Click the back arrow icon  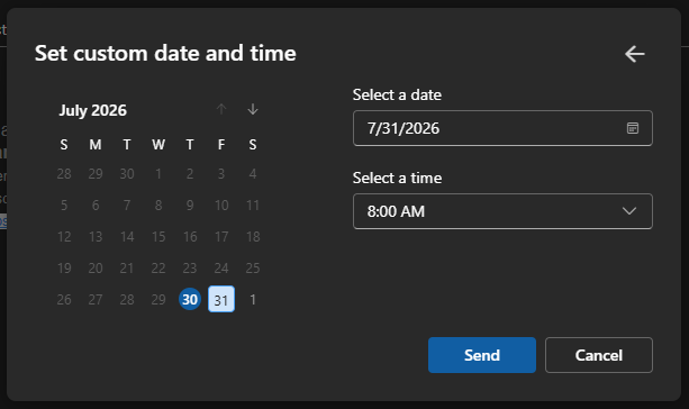(635, 54)
